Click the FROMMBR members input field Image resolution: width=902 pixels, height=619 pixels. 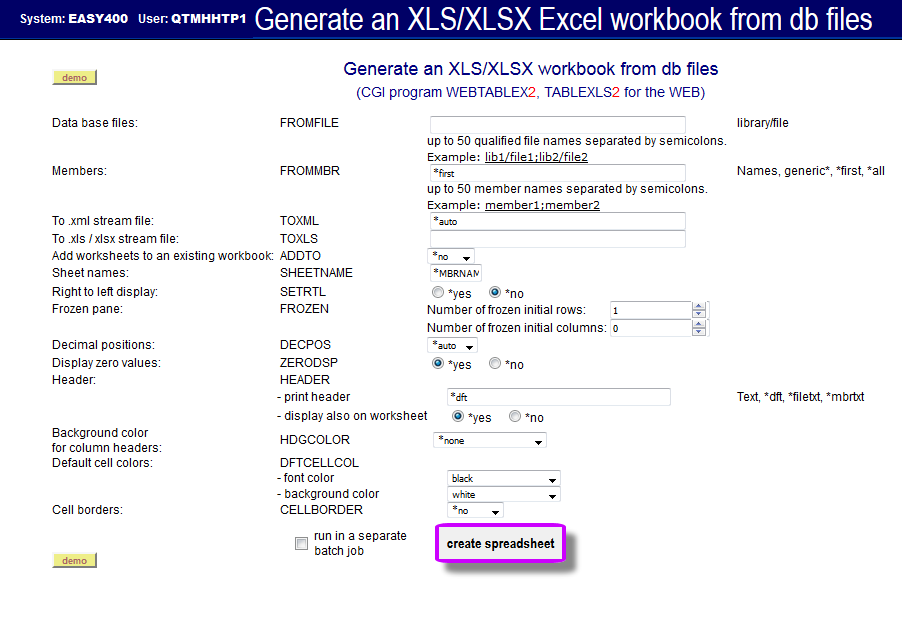click(x=557, y=173)
